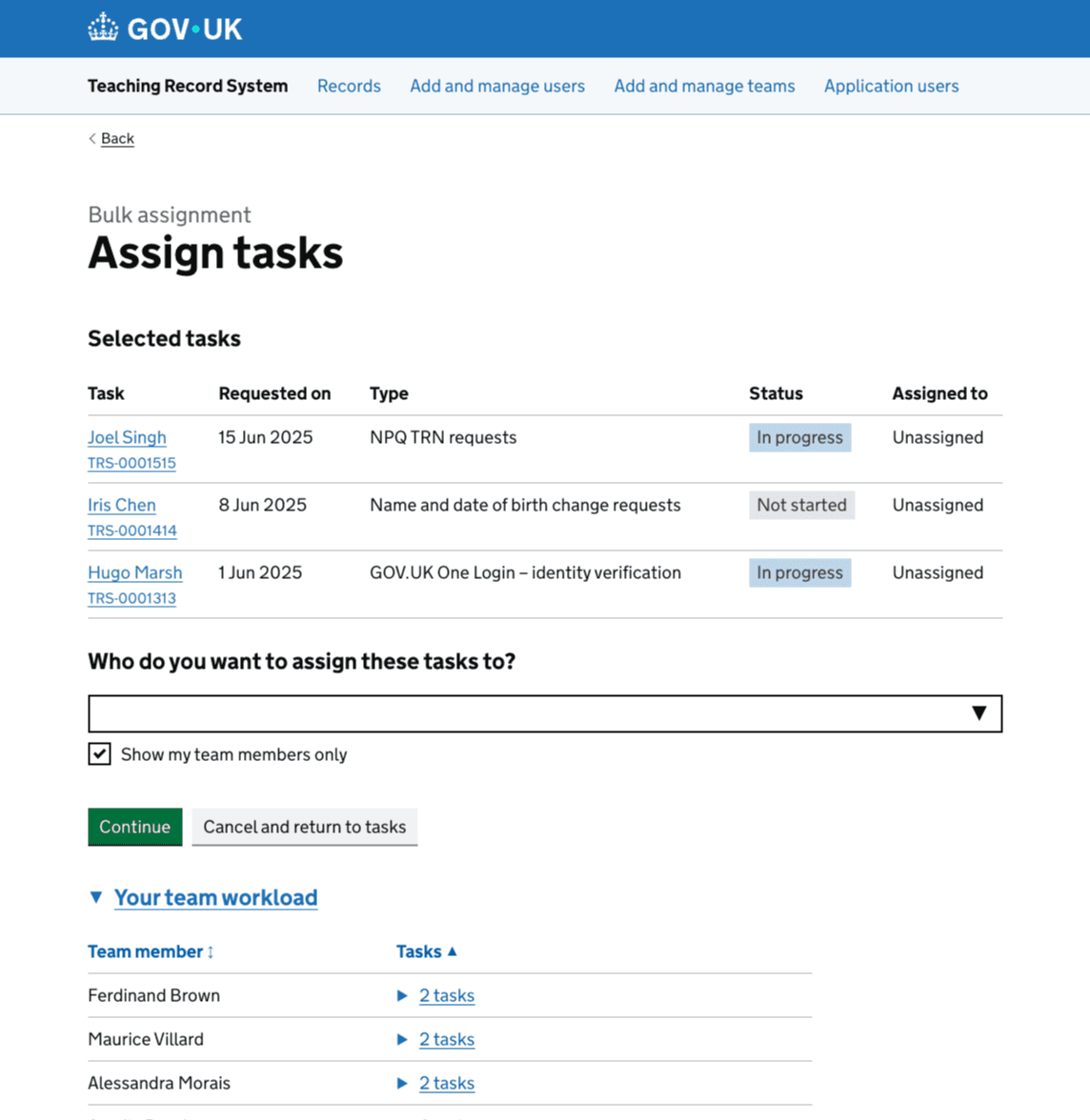The height and width of the screenshot is (1120, 1090).
Task: Focus the assignee selection input field
Action: [545, 713]
